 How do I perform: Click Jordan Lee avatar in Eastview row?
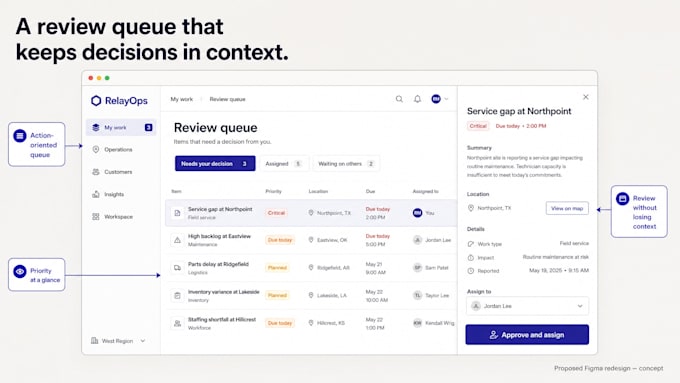[x=417, y=240]
